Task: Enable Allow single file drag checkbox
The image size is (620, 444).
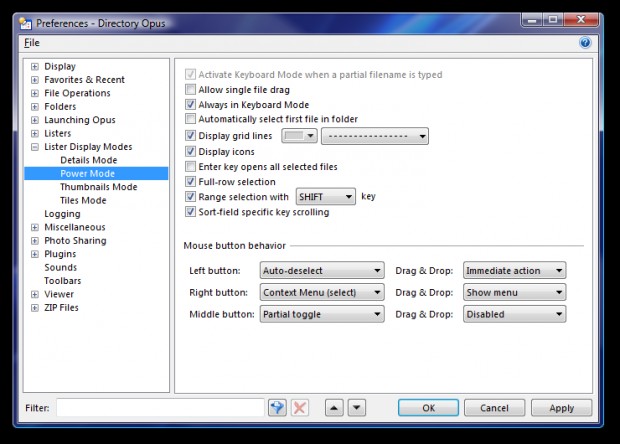Action: pos(190,89)
